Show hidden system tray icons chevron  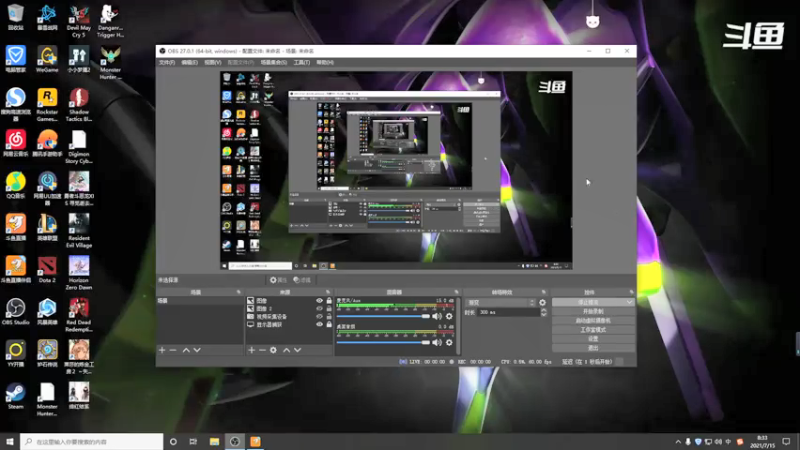tap(678, 441)
